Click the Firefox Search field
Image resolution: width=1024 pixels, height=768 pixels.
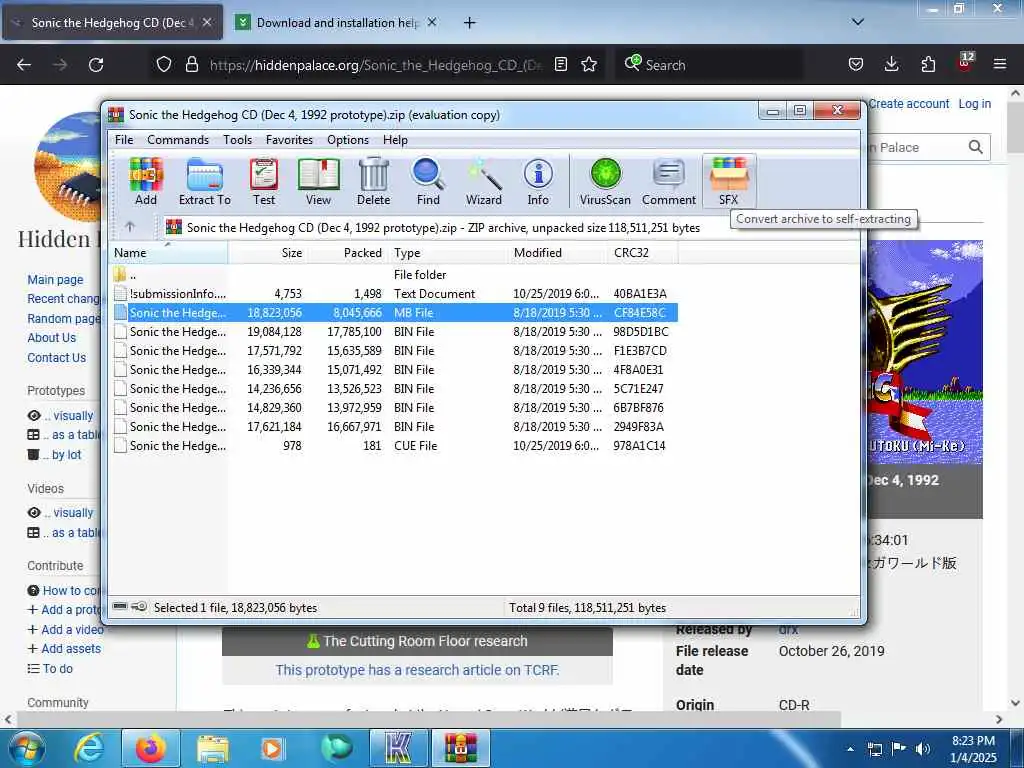pos(709,65)
